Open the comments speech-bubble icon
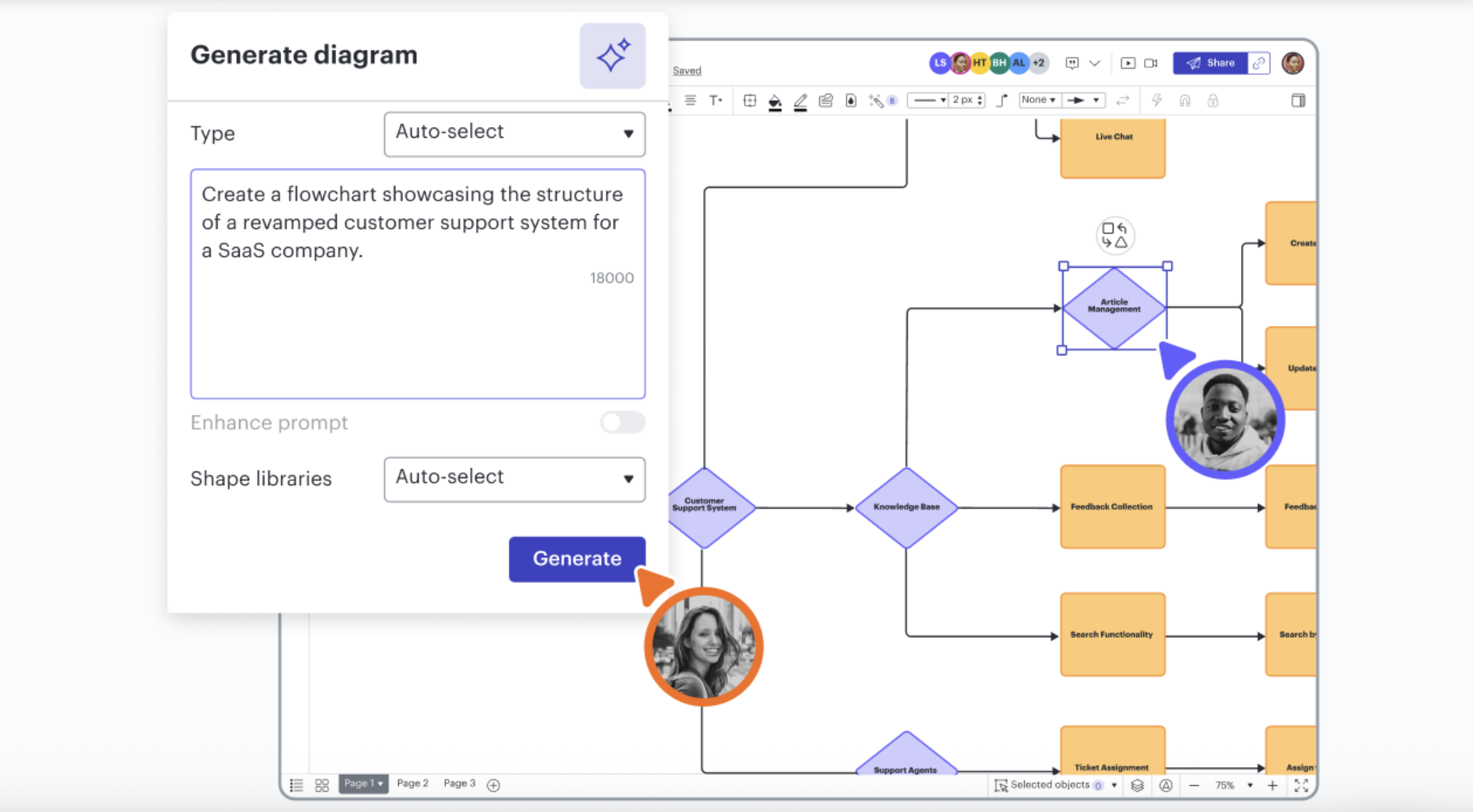The image size is (1473, 812). pos(1072,63)
